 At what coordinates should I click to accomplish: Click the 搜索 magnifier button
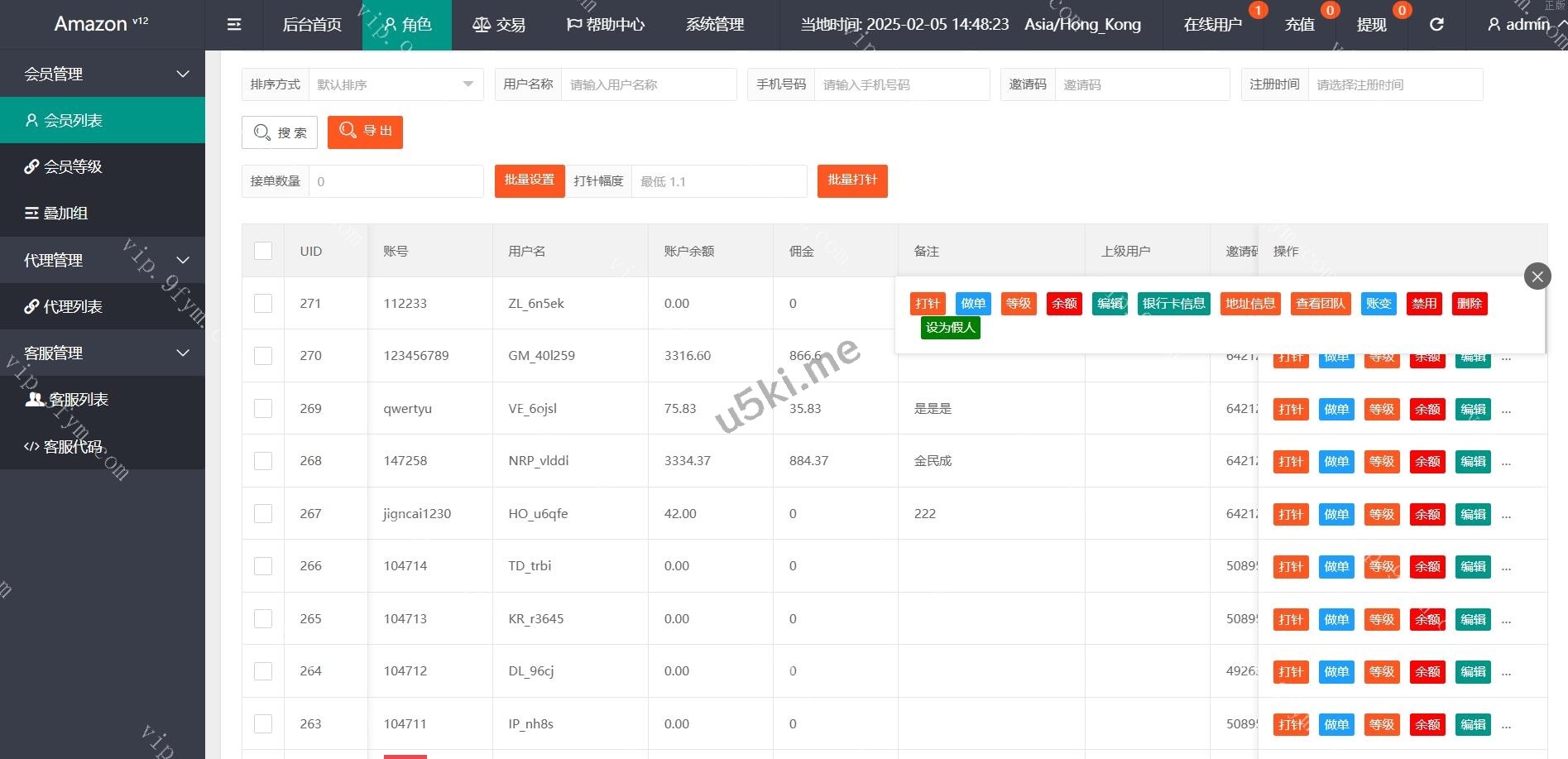[280, 132]
